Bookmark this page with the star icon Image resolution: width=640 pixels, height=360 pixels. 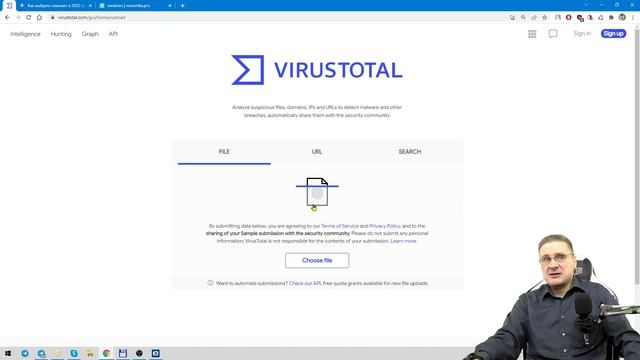click(x=544, y=18)
